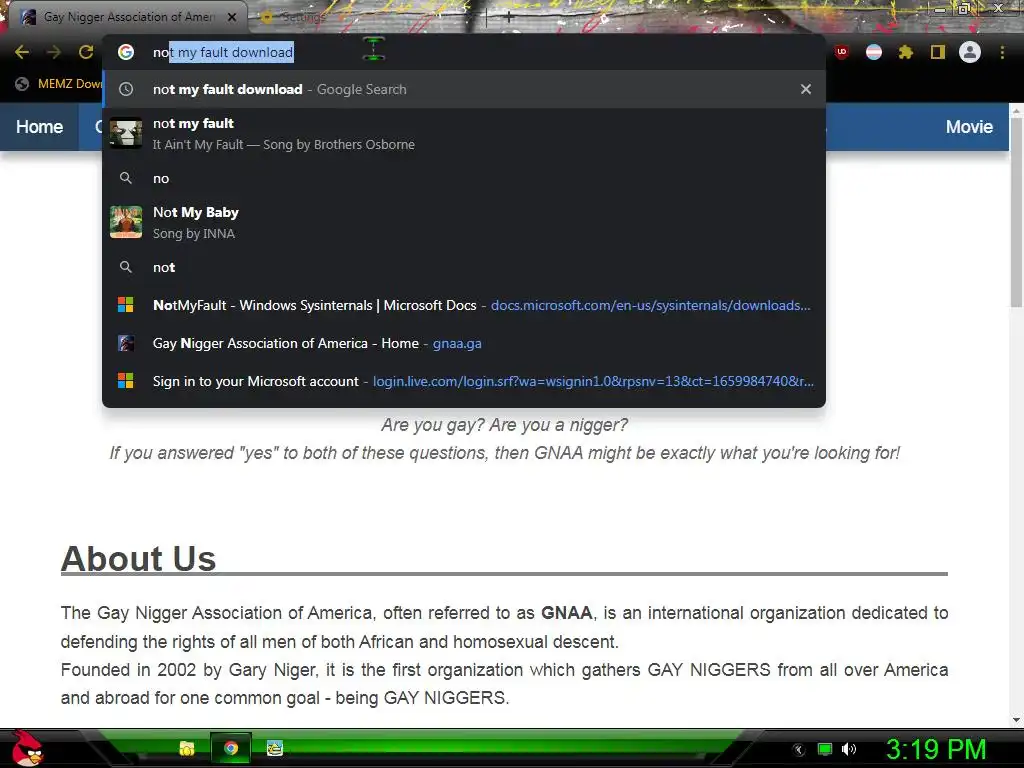Open the 'Sign in to your Microsoft account' suggestion
Viewport: 1024px width, 768px height.
pyautogui.click(x=464, y=381)
